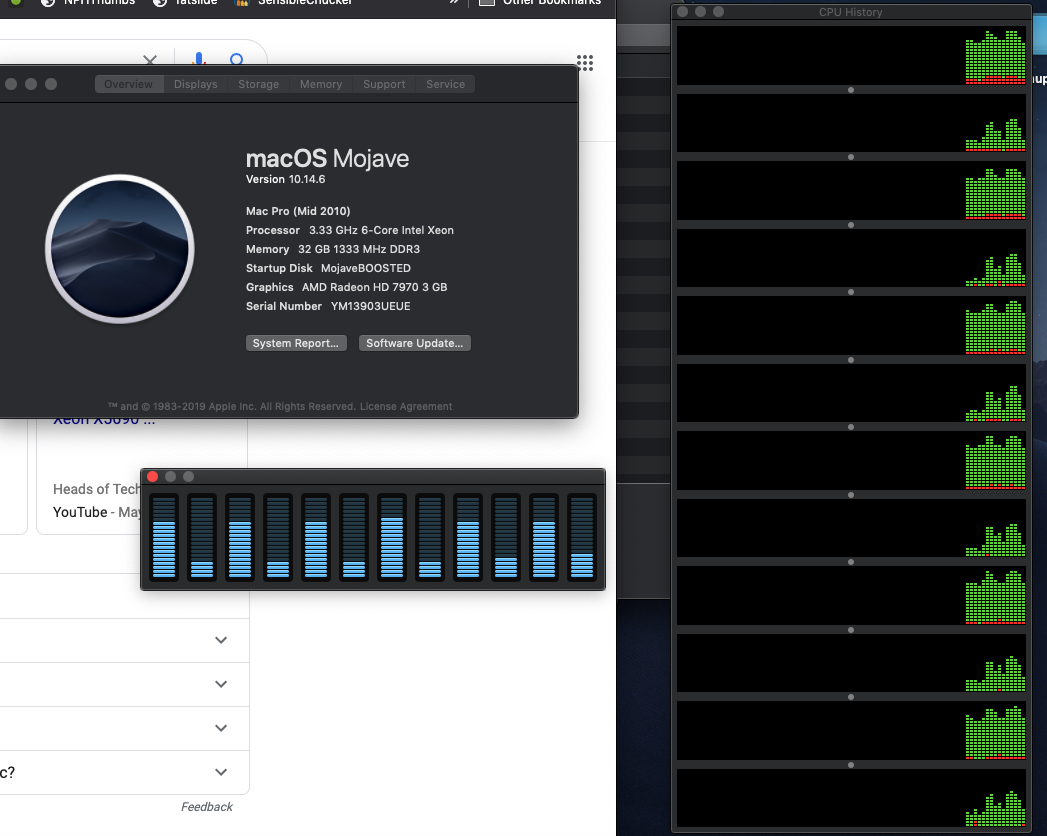This screenshot has width=1047, height=836.
Task: Close the CPU History window
Action: point(682,11)
